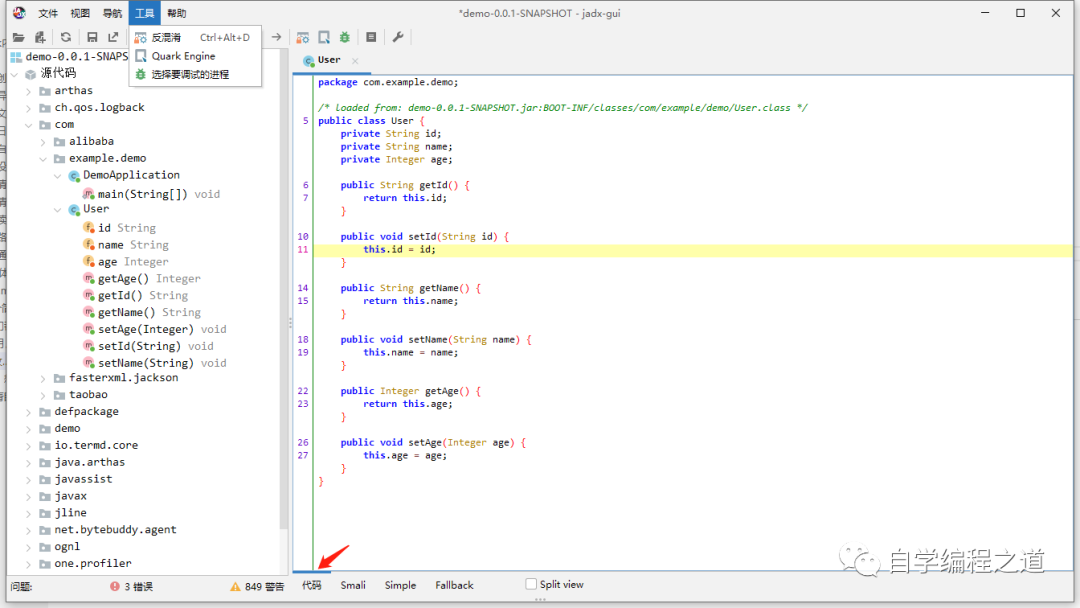Screen dimensions: 1080x608
Task: Click the deobfuscation toolbar icon
Action: pyautogui.click(x=302, y=37)
